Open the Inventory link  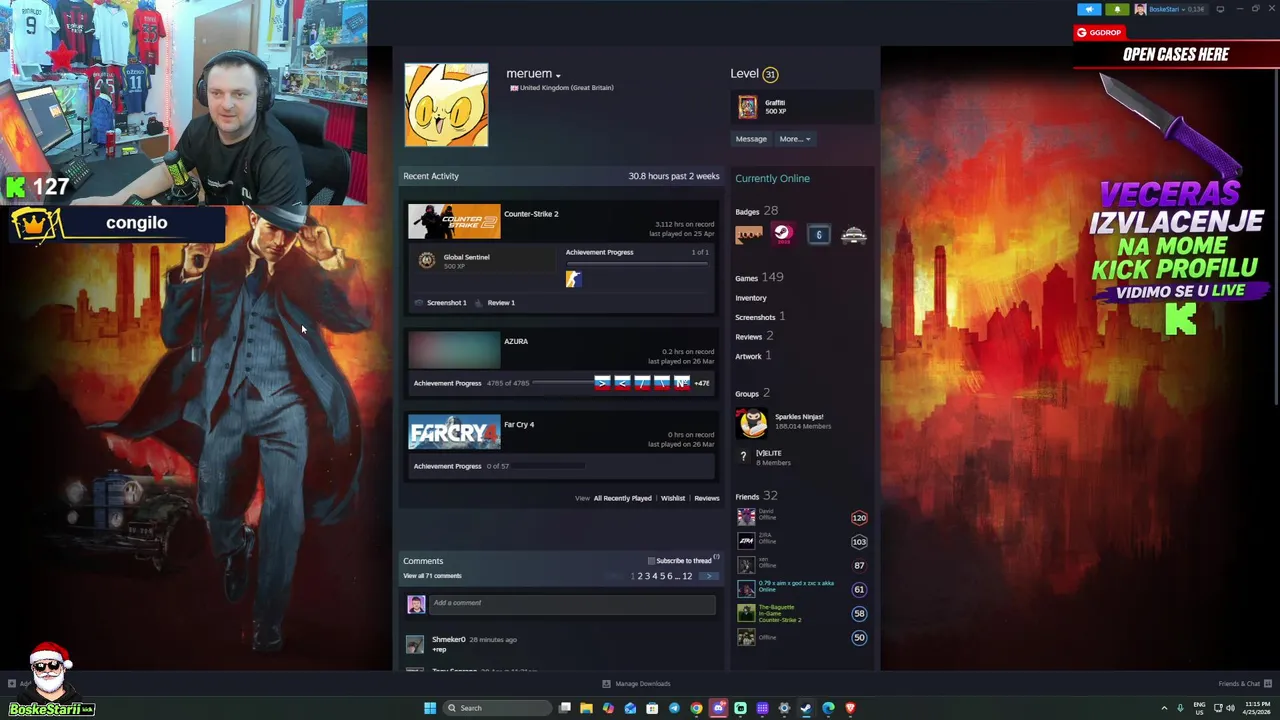(751, 298)
